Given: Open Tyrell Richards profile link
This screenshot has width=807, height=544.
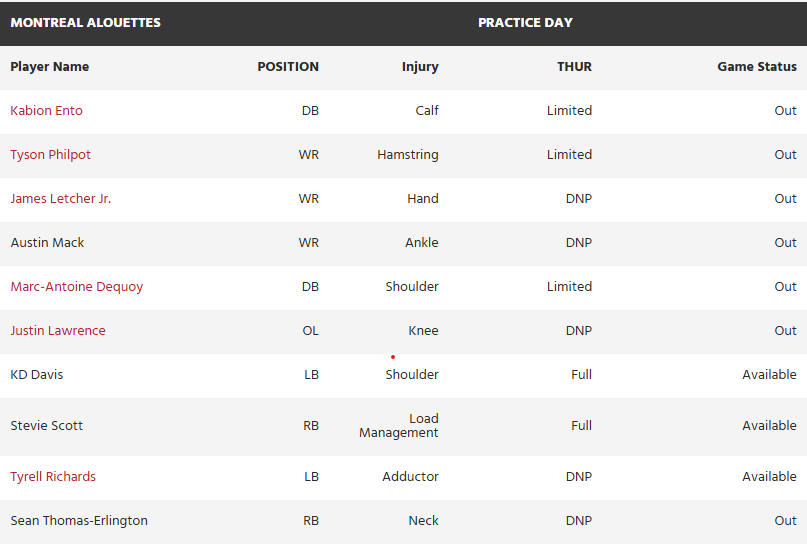Looking at the screenshot, I should [53, 477].
